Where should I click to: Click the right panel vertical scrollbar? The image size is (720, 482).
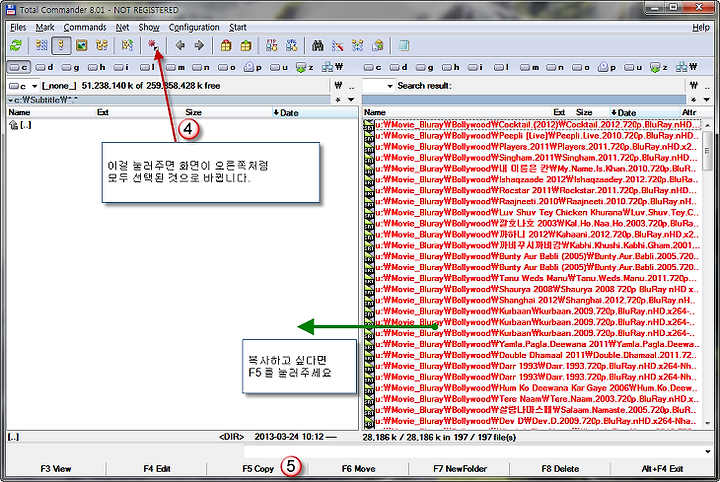[707, 274]
